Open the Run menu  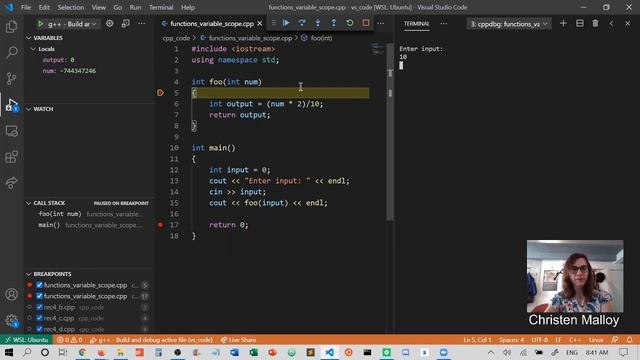coord(135,7)
